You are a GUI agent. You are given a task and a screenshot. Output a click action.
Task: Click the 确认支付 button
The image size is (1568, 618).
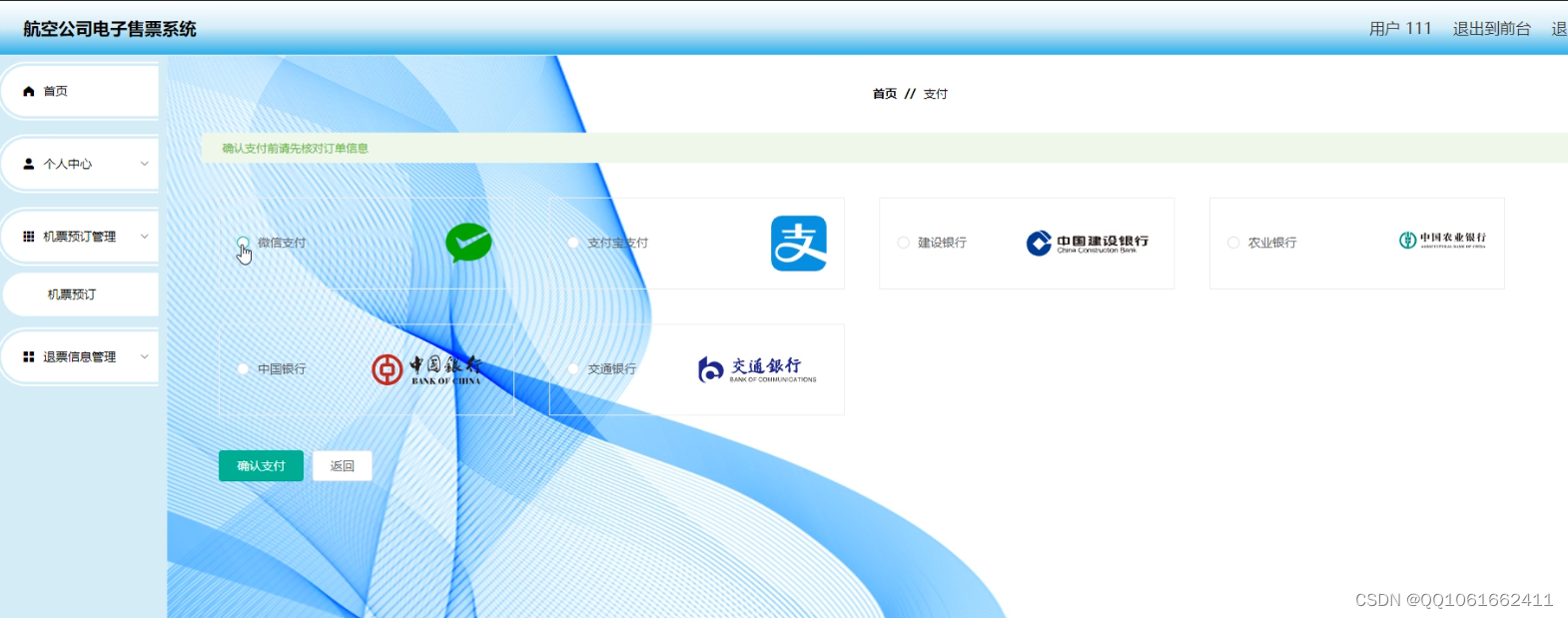[261, 466]
